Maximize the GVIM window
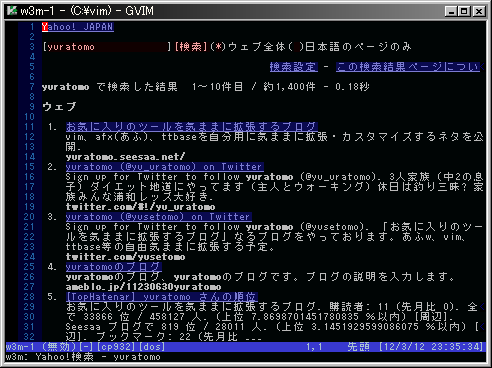Viewport: 492px width, 368px height. pos(464,11)
